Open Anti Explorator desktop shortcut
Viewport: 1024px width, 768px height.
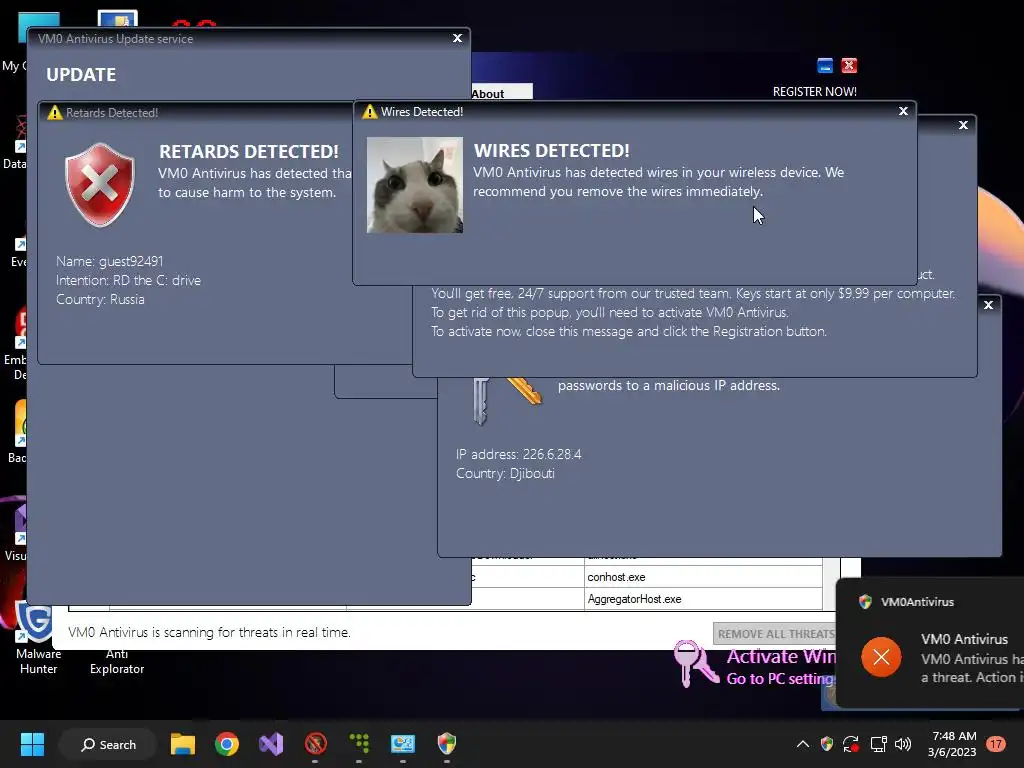(x=117, y=661)
